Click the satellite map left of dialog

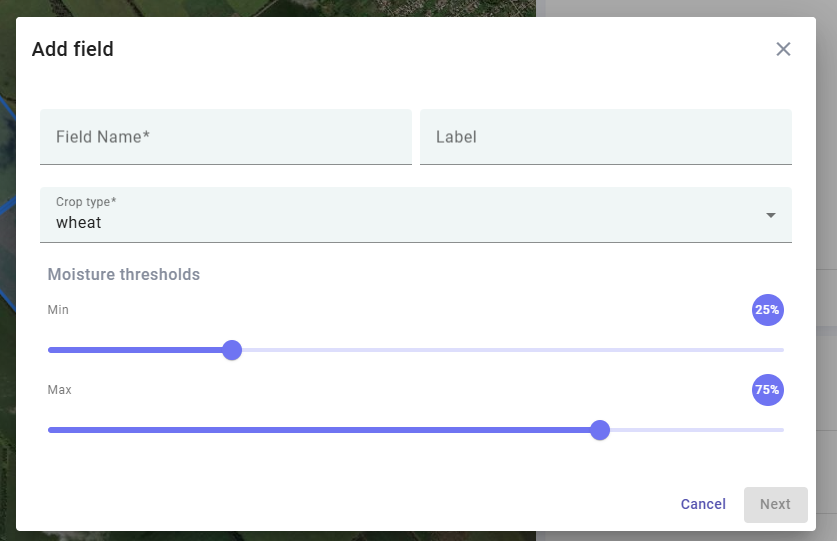click(7, 300)
